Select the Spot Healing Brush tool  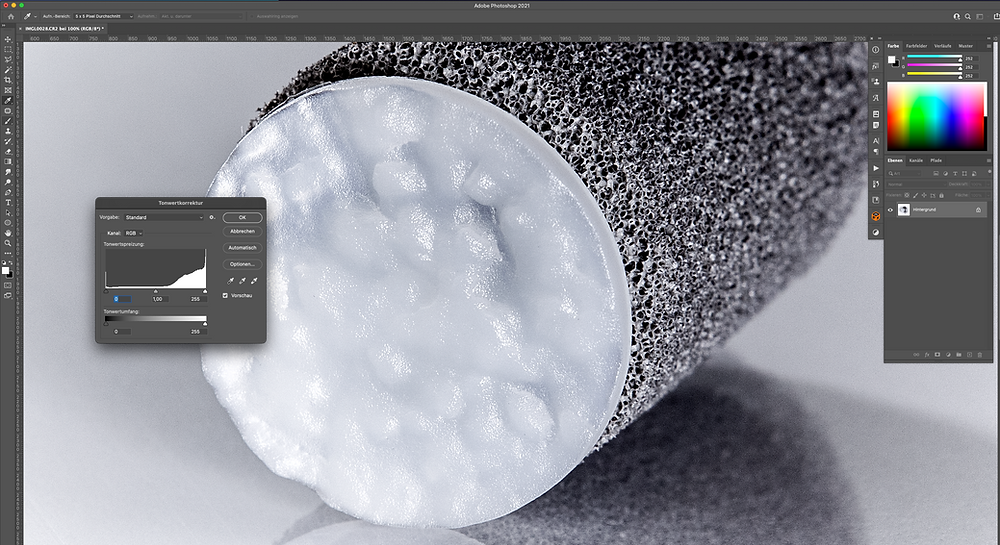[x=8, y=110]
